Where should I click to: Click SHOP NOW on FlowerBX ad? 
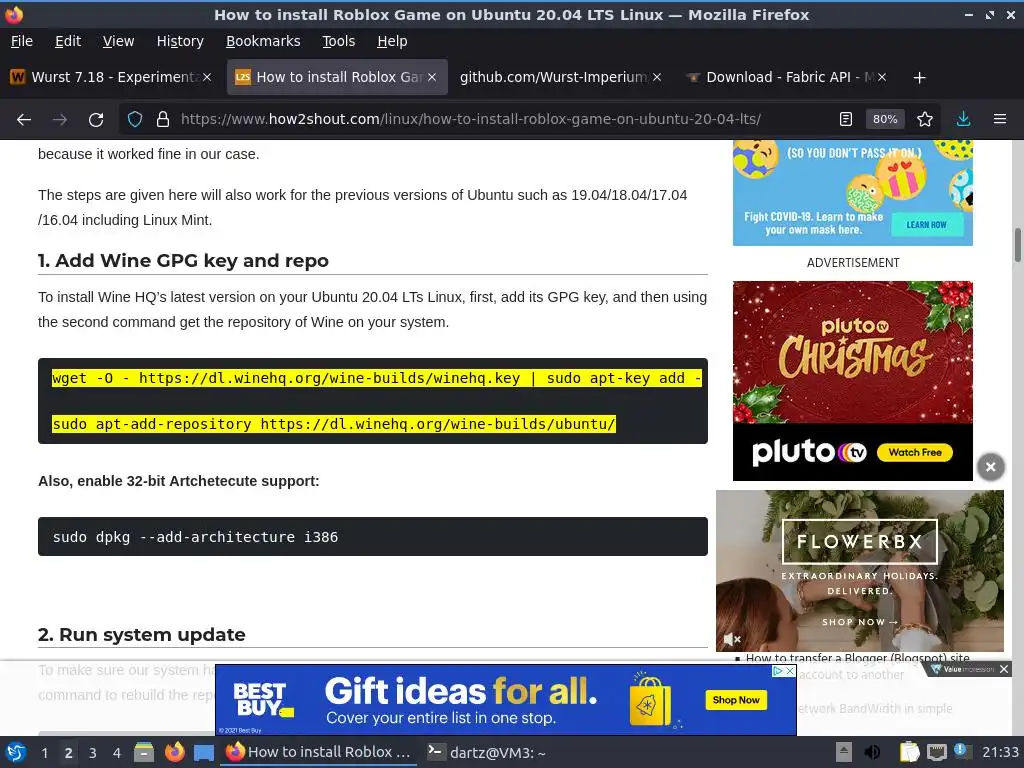(859, 622)
